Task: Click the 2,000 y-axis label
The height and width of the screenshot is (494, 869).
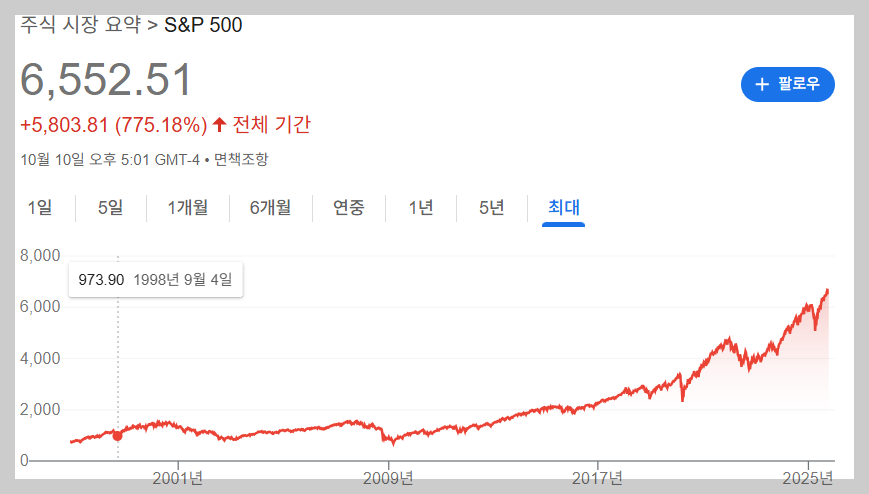Action: tap(40, 409)
